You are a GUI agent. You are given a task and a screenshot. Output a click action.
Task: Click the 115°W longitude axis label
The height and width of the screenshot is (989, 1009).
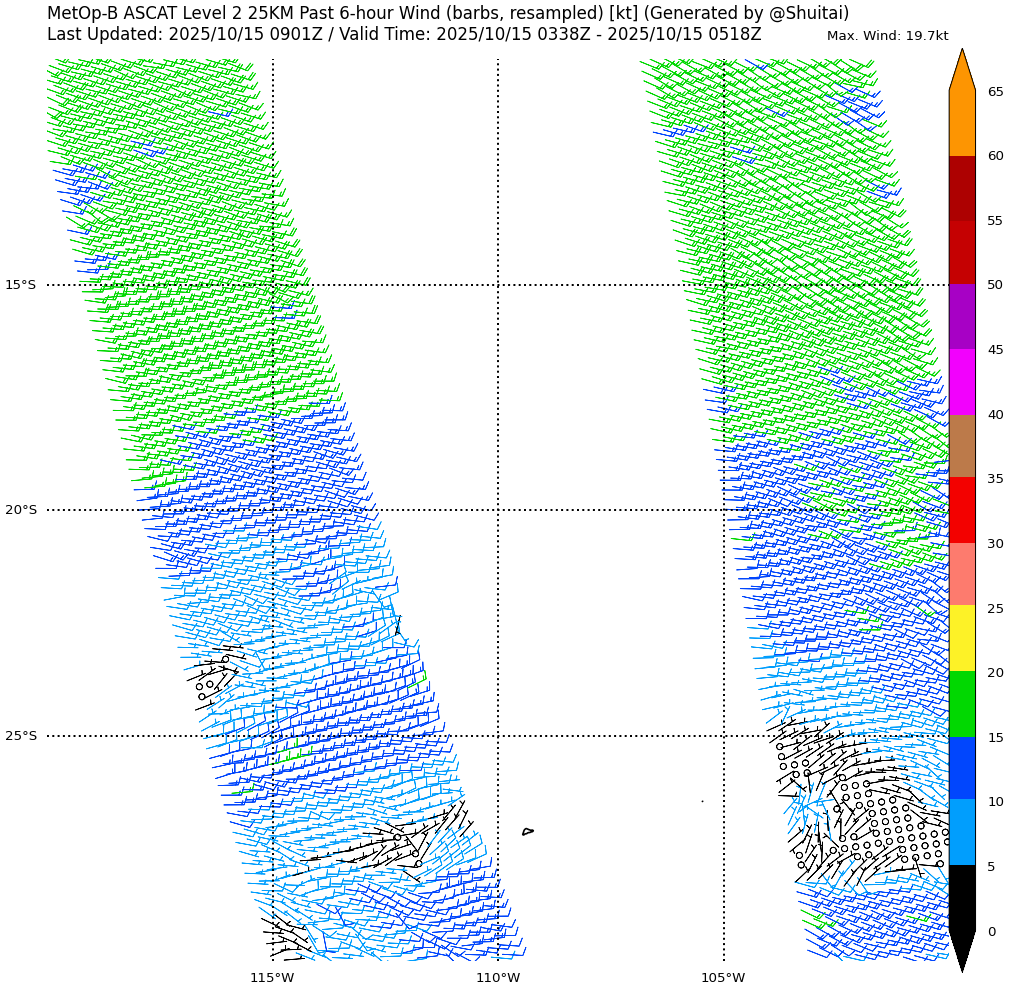pos(272,977)
